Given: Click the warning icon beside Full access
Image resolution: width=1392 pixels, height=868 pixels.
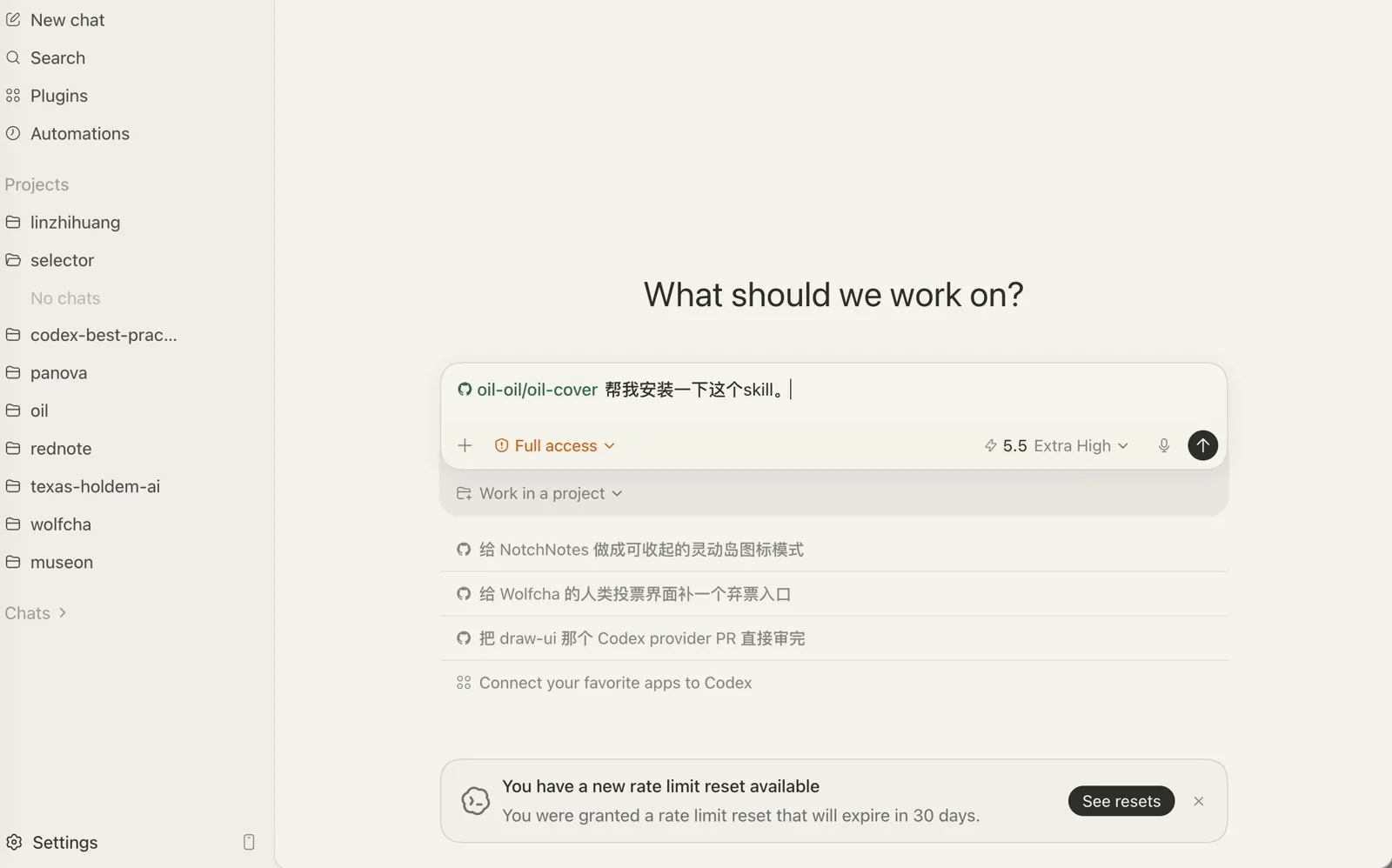Looking at the screenshot, I should click(501, 445).
